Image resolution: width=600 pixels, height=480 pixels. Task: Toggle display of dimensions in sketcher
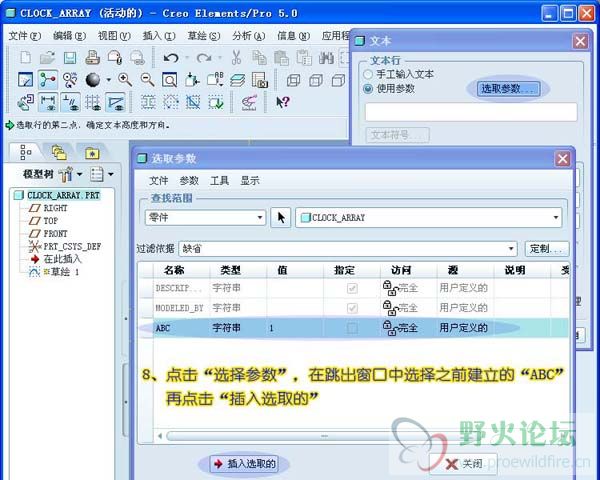[x=48, y=102]
